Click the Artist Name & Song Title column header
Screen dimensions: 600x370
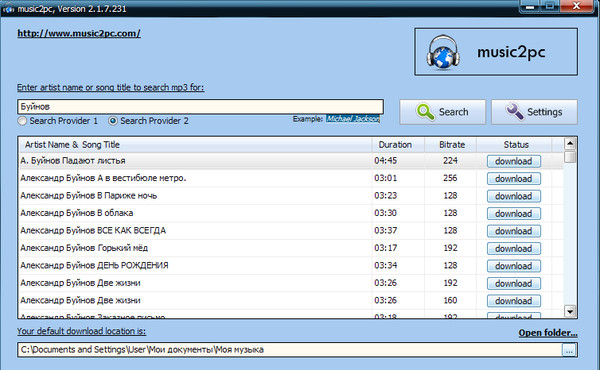tap(195, 145)
